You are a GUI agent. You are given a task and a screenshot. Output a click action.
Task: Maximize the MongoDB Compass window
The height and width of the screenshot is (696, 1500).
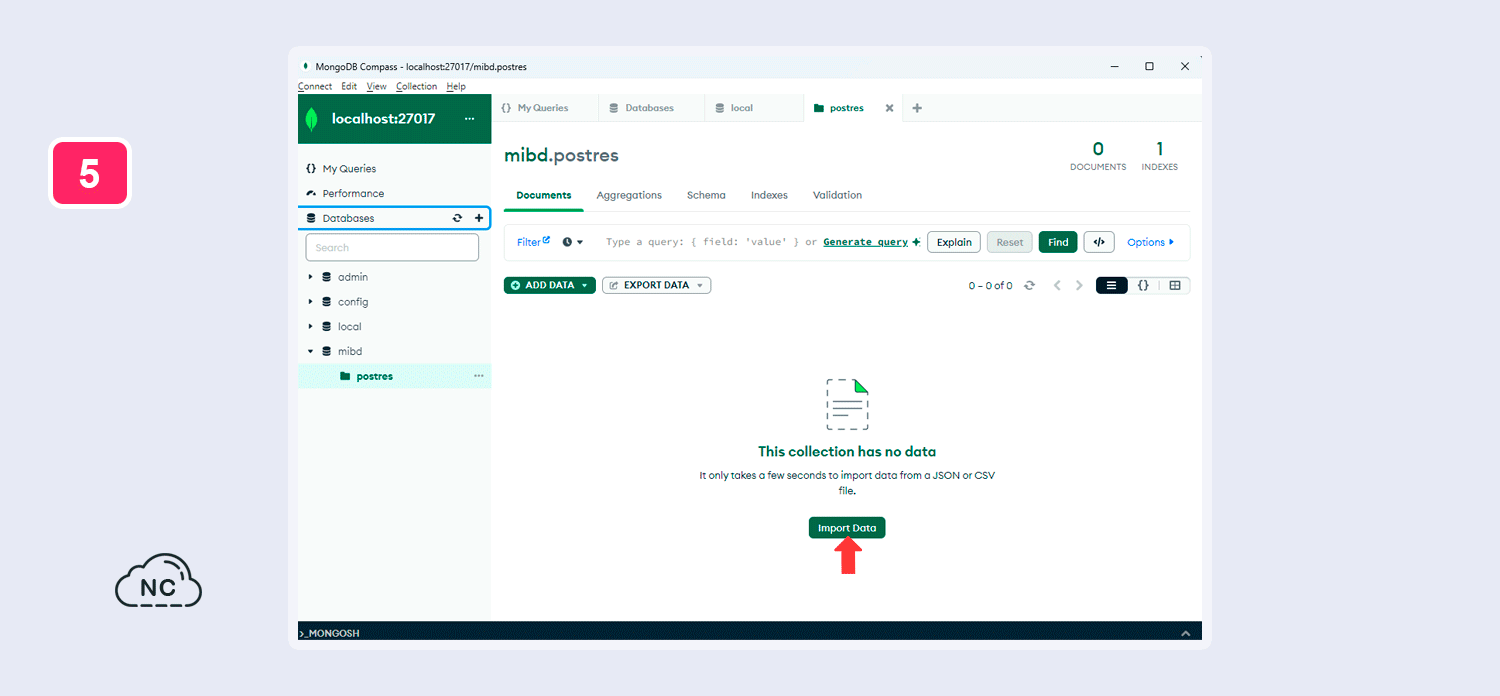coord(1149,66)
